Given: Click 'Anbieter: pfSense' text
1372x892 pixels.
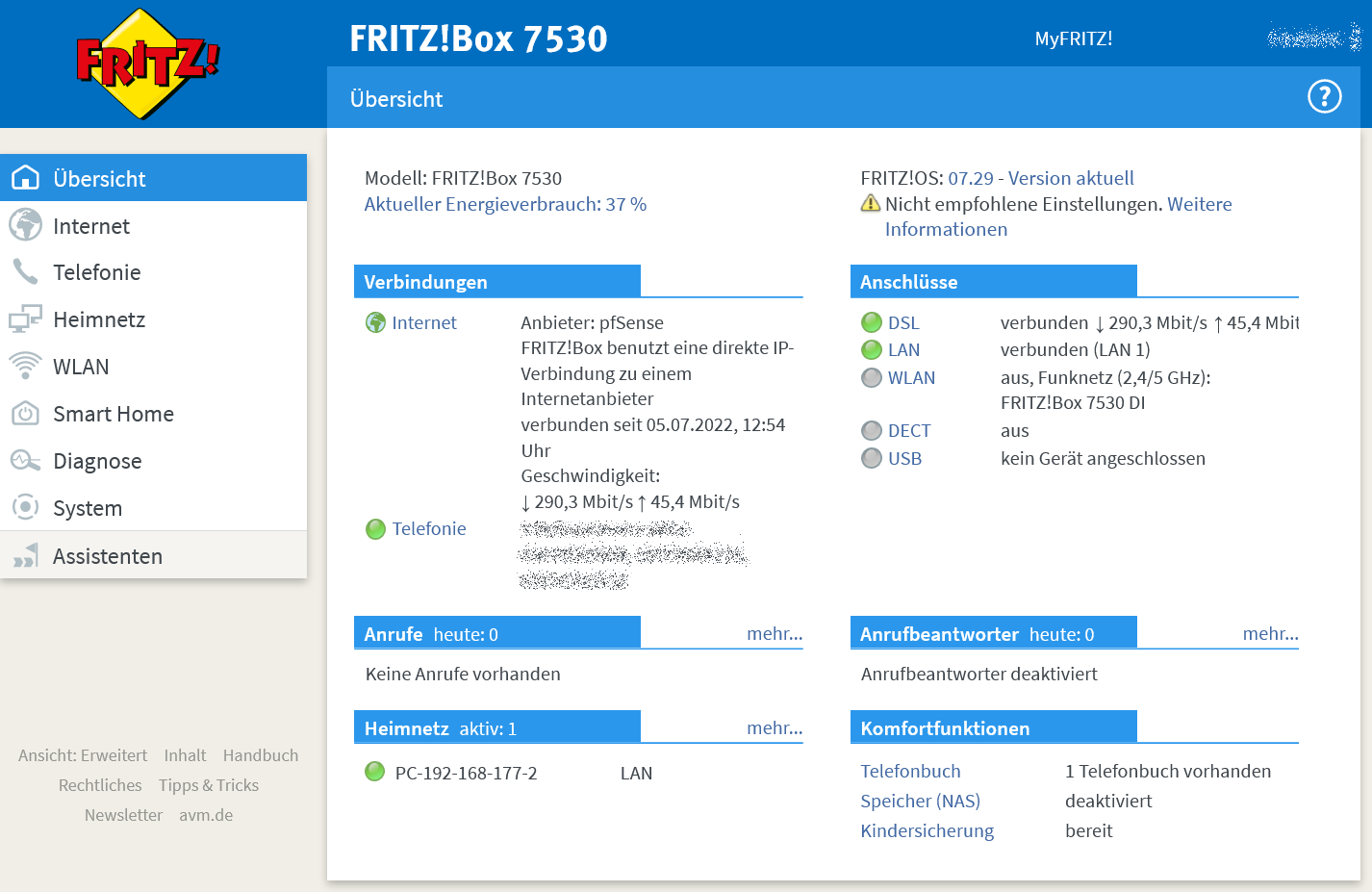Looking at the screenshot, I should coord(592,322).
